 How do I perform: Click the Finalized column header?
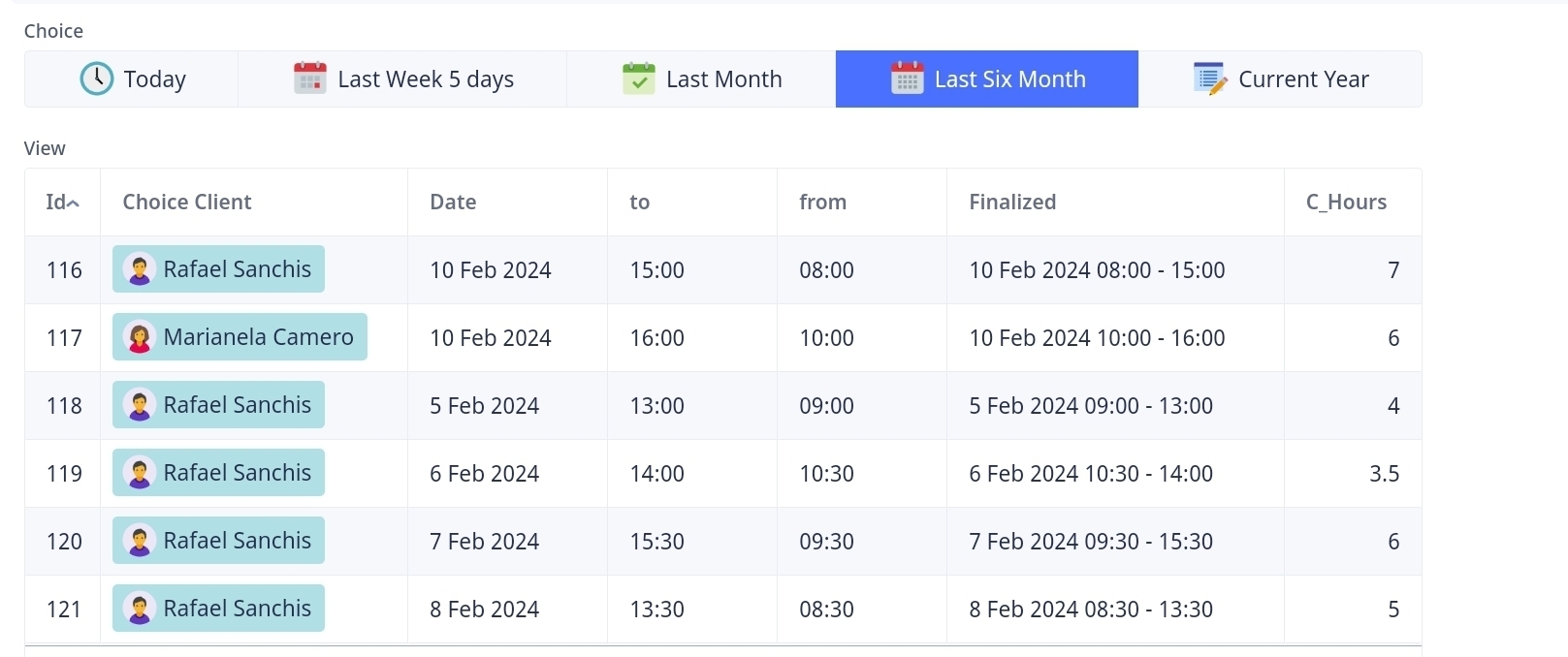click(x=1012, y=203)
